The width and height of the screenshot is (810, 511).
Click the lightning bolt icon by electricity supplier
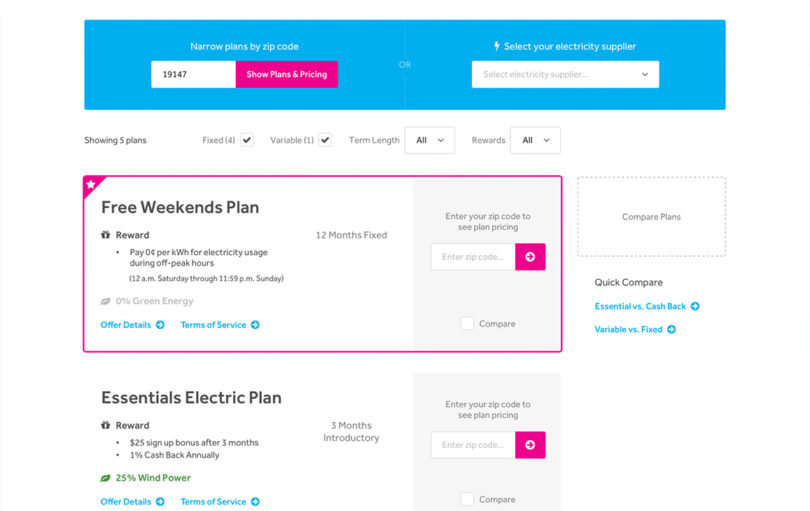click(x=496, y=46)
